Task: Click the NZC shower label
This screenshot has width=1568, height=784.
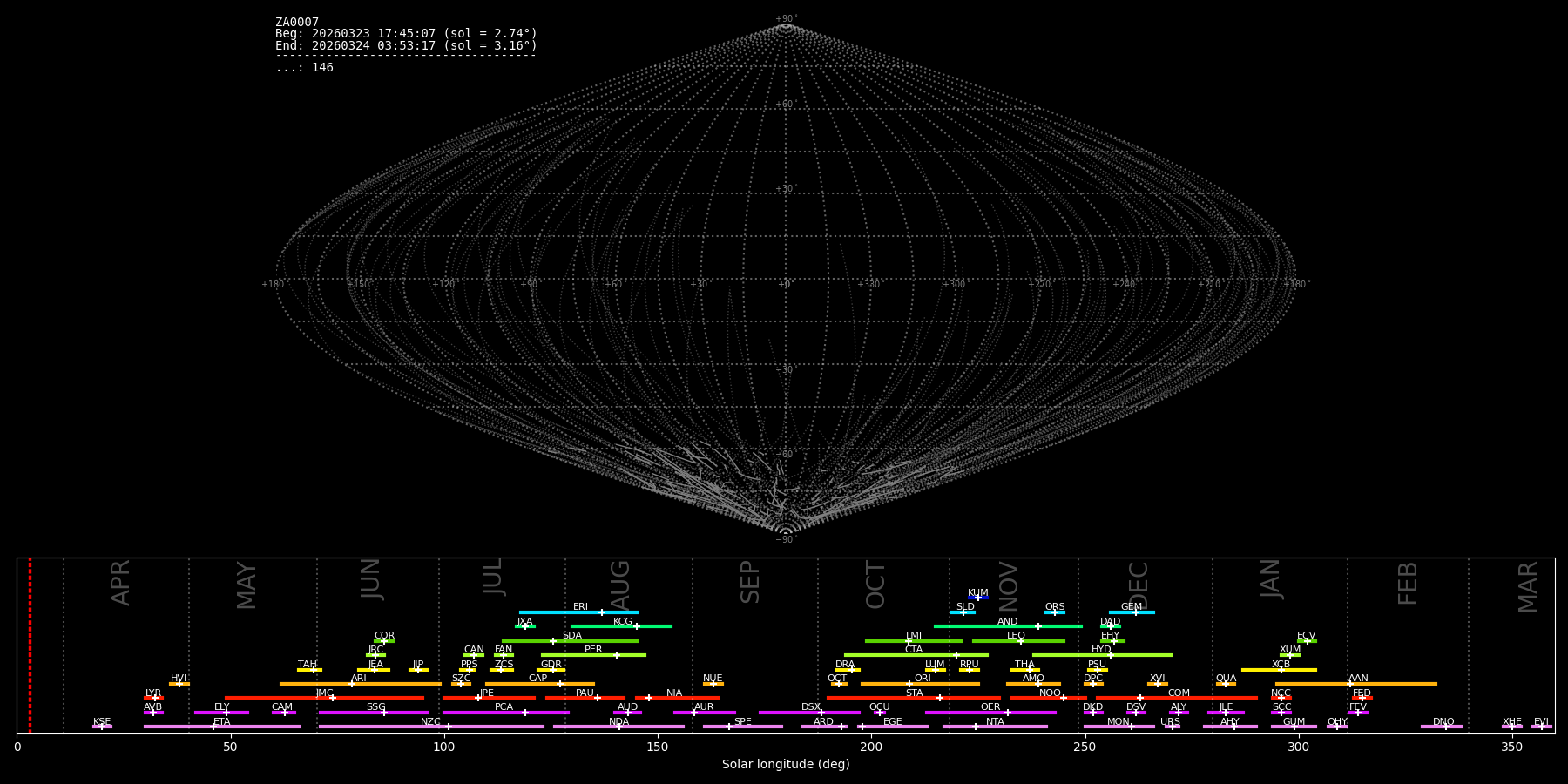Action: coord(431,722)
